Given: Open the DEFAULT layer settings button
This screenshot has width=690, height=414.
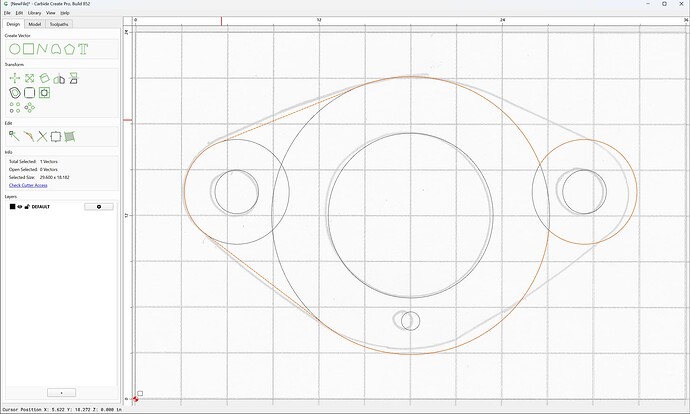Looking at the screenshot, I should coord(99,207).
